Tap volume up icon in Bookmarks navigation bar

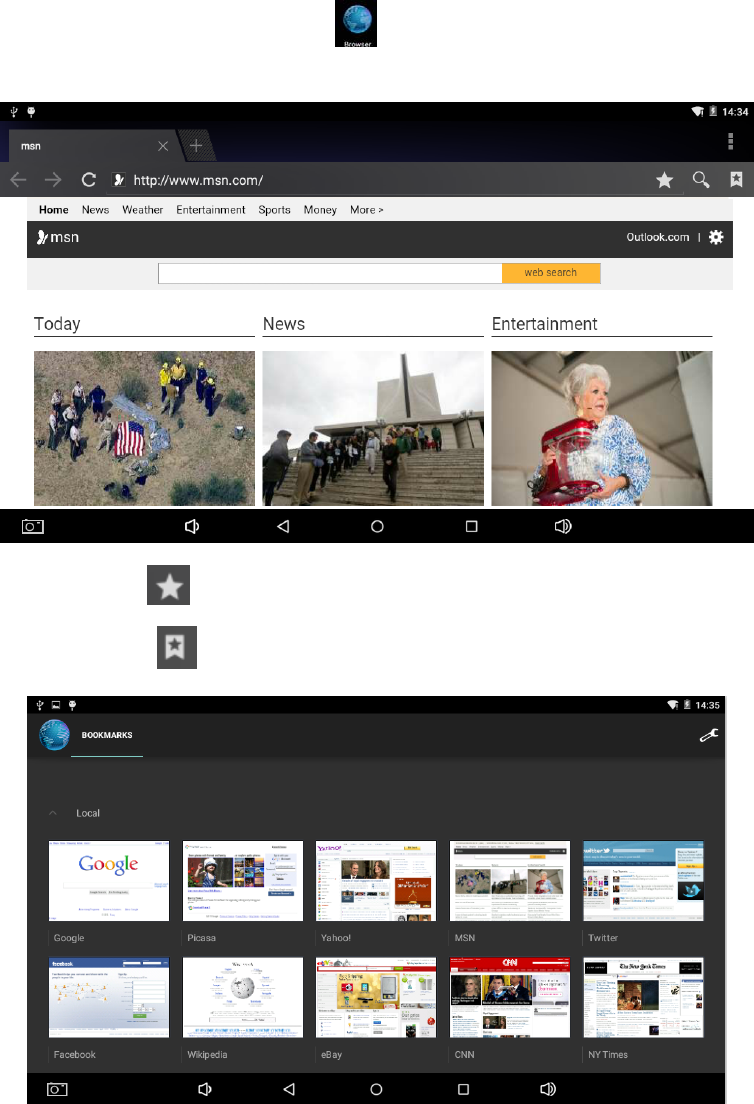point(548,1089)
